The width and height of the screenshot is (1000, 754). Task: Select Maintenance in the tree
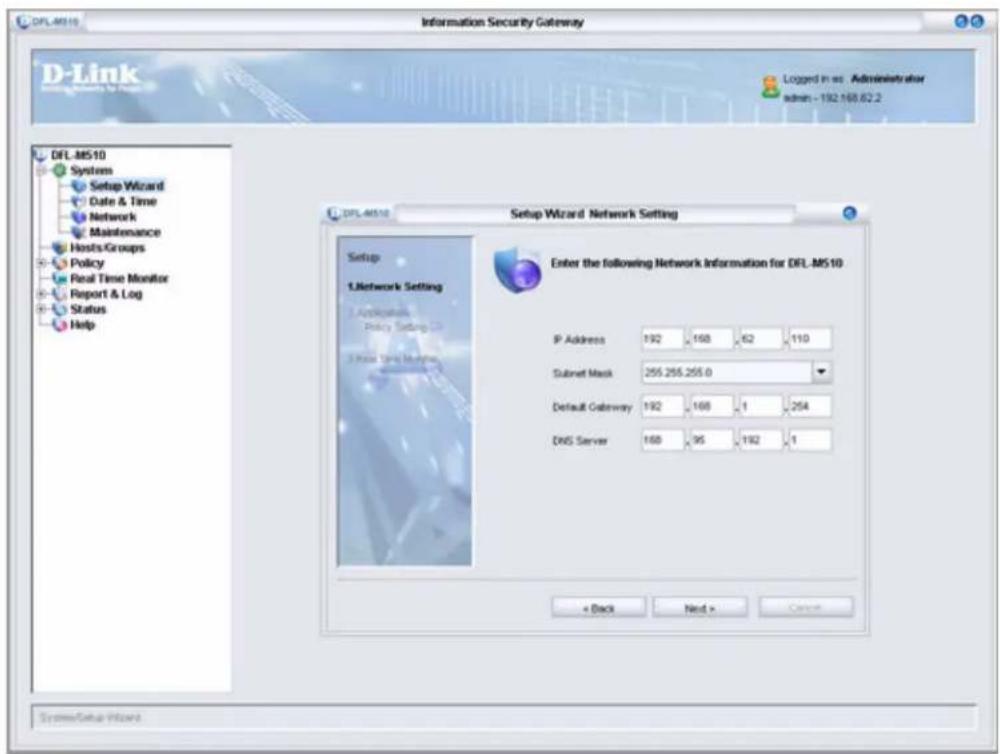(x=124, y=232)
